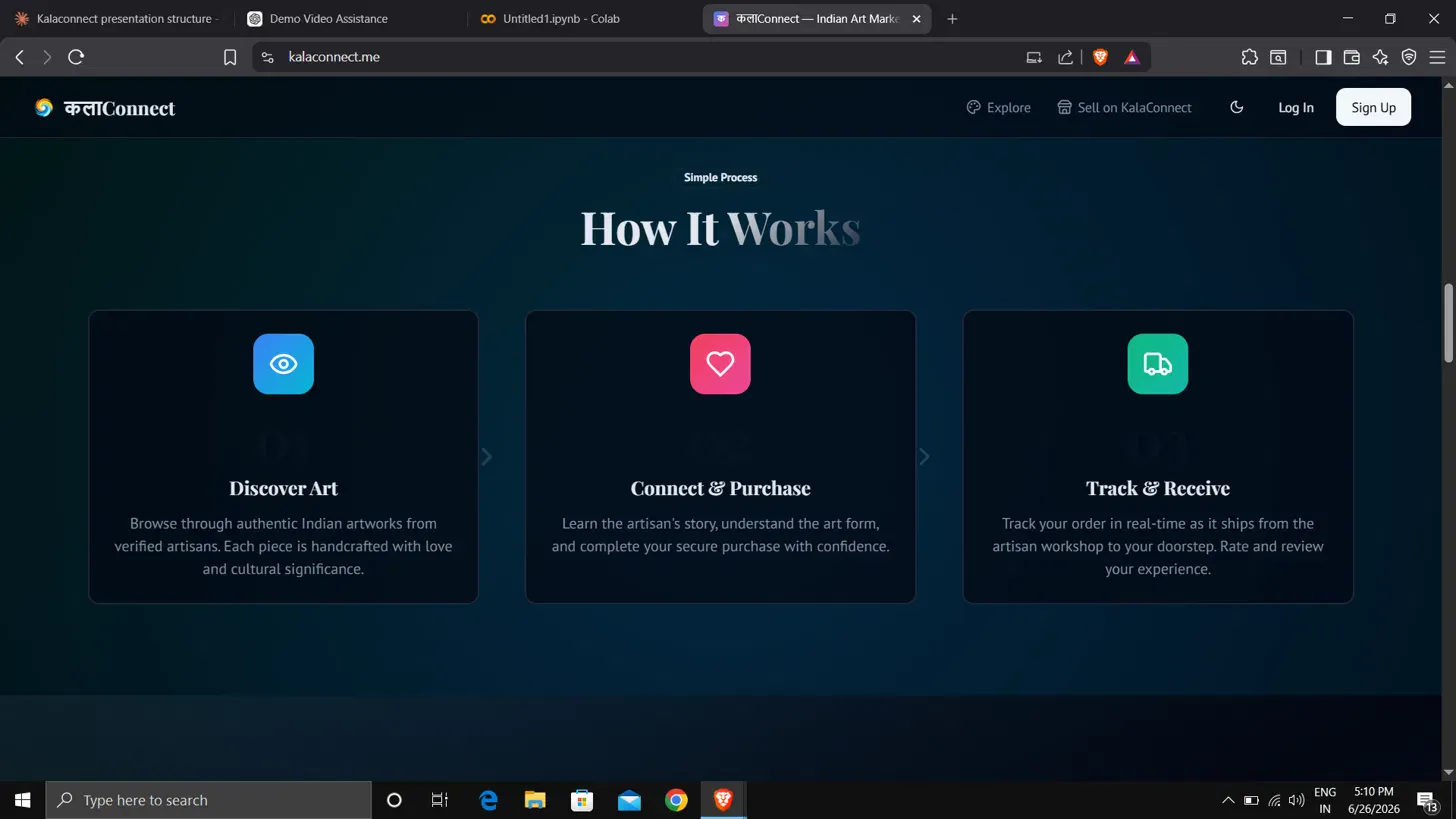Screen dimensions: 1456x819
Task: Toggle the browser sidebar panel
Action: click(x=1323, y=57)
